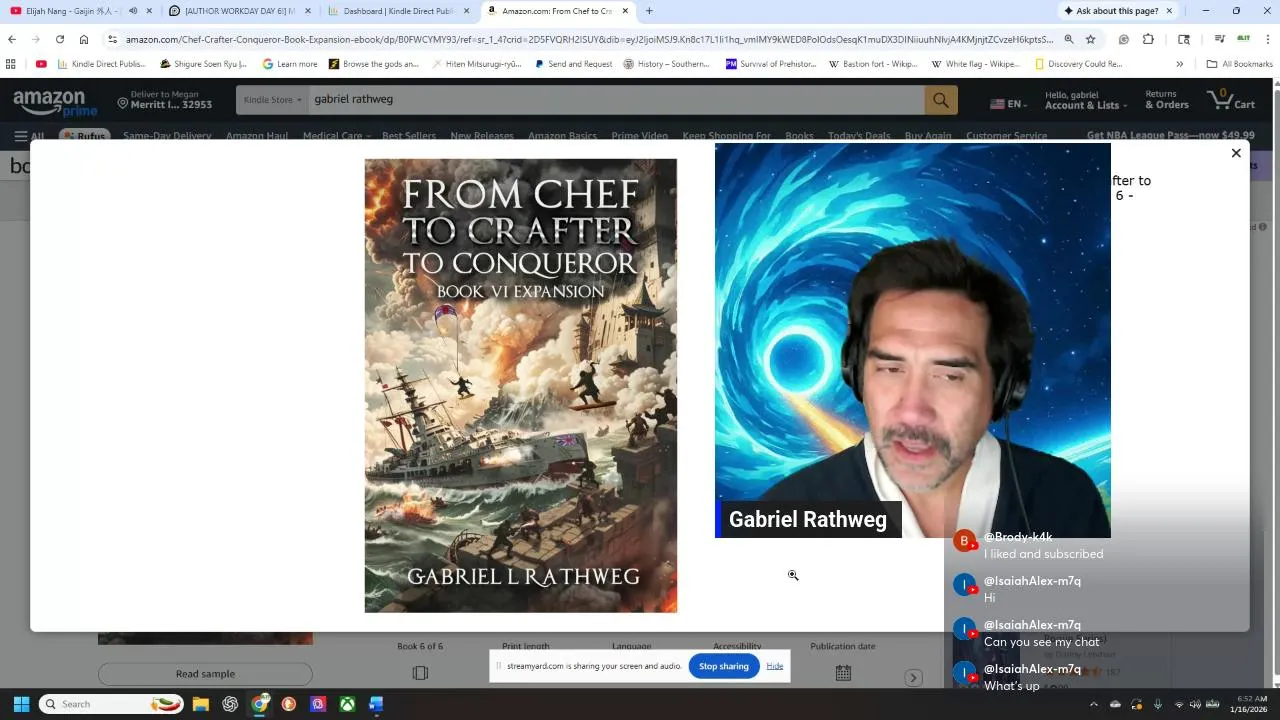Click the Publication date calendar icon
The width and height of the screenshot is (1280, 720).
coord(843,673)
